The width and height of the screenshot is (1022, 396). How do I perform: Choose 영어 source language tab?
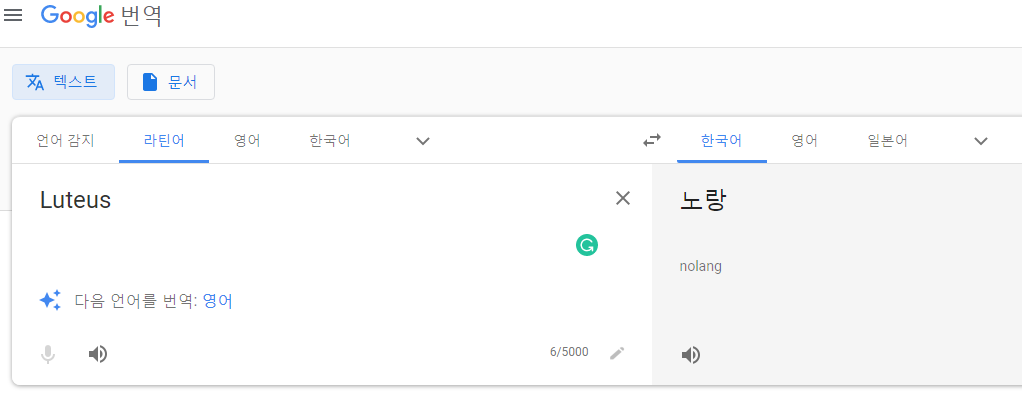(248, 140)
